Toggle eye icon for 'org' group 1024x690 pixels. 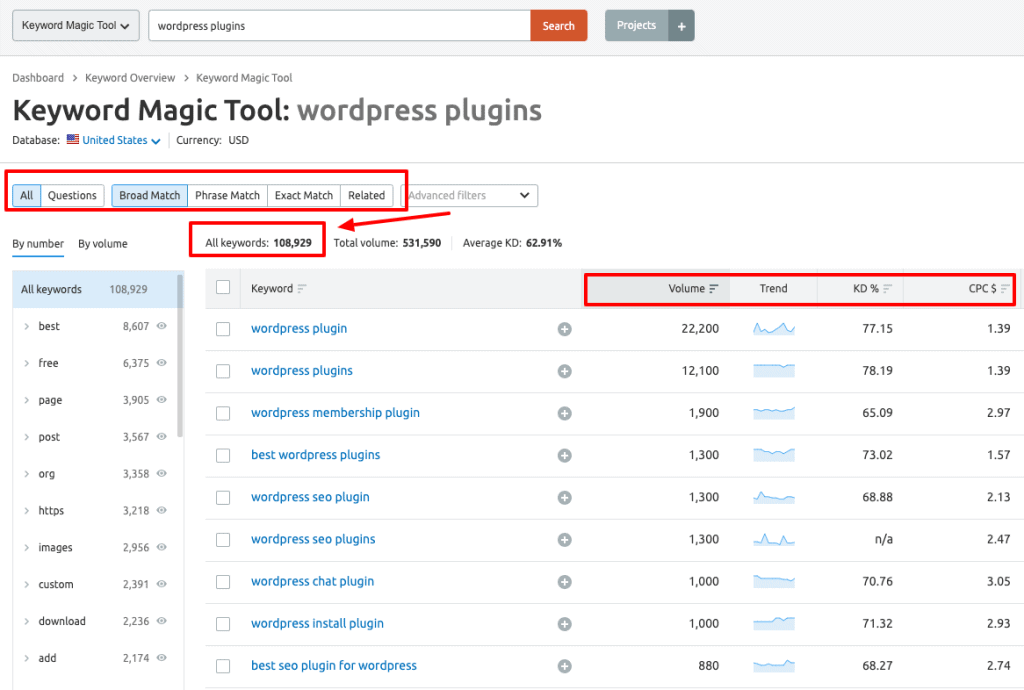click(x=161, y=473)
